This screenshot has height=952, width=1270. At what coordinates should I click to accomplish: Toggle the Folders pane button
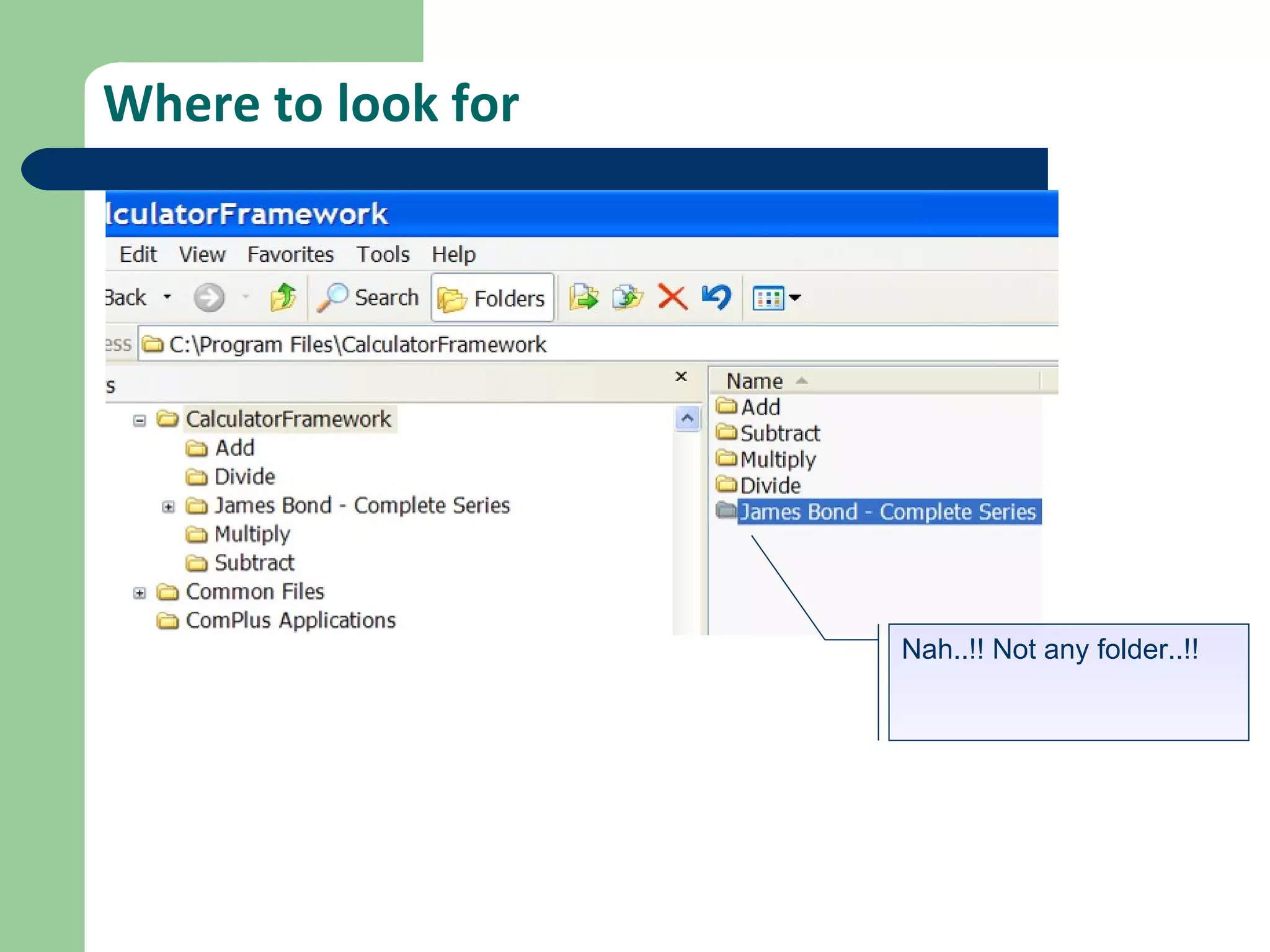pos(492,298)
